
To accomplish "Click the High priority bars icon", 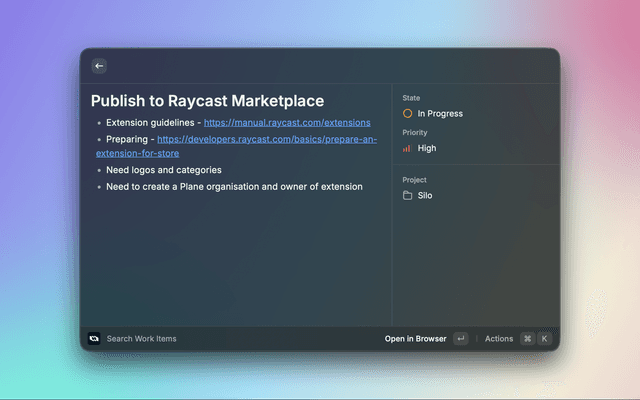I will point(407,148).
